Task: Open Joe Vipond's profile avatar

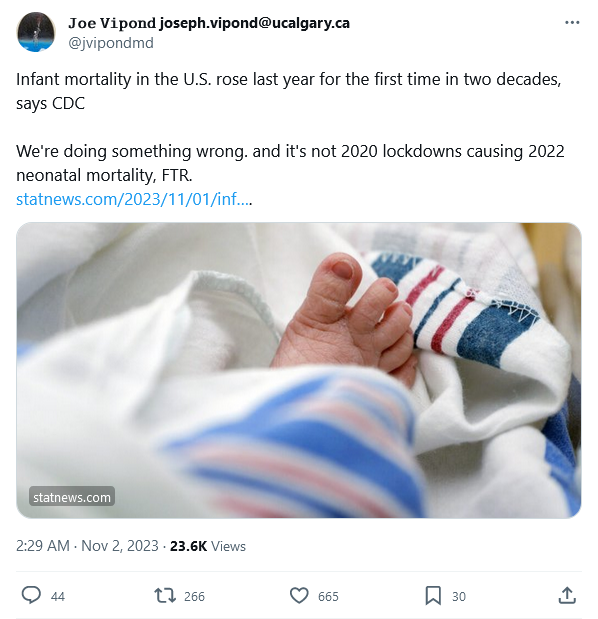Action: pos(36,32)
